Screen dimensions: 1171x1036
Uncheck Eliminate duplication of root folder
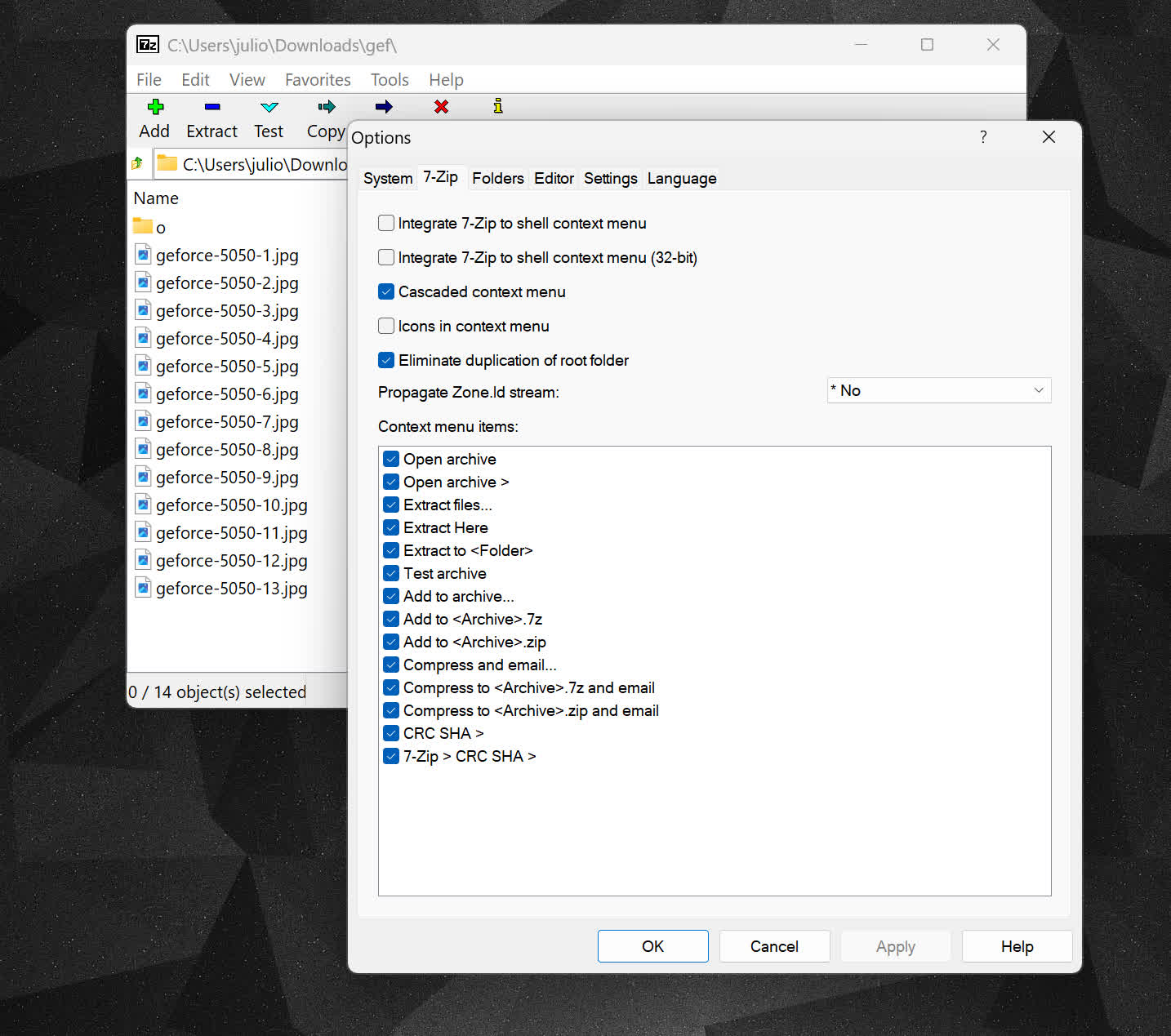pos(386,360)
